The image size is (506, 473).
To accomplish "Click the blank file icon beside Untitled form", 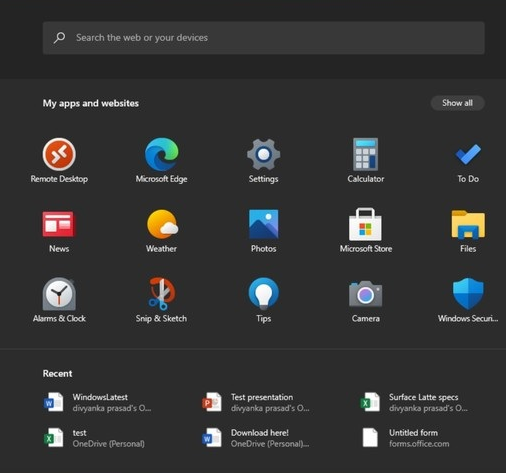I will 370,437.
